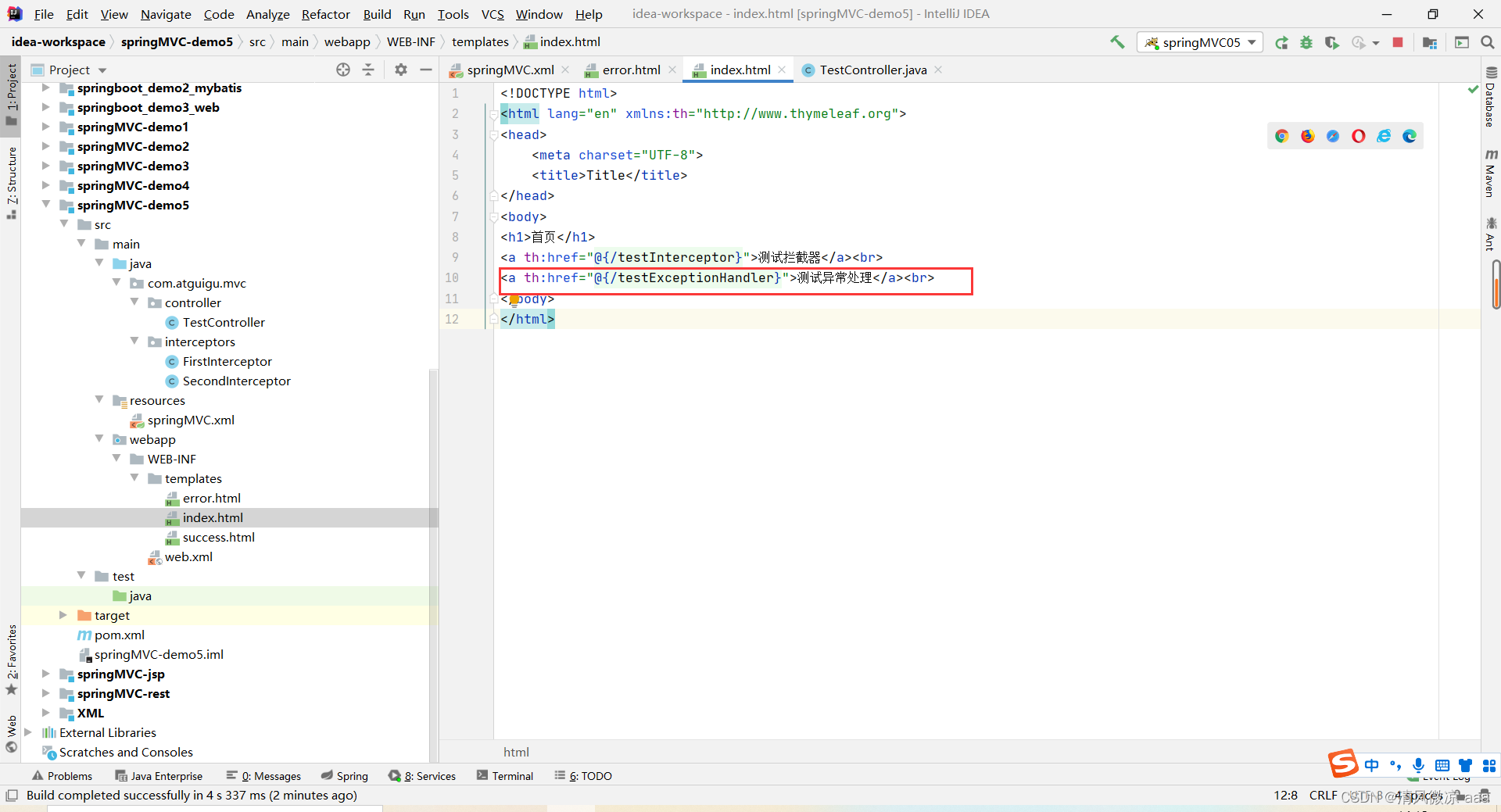Open the Database side panel
This screenshot has width=1501, height=812.
pyautogui.click(x=1491, y=96)
